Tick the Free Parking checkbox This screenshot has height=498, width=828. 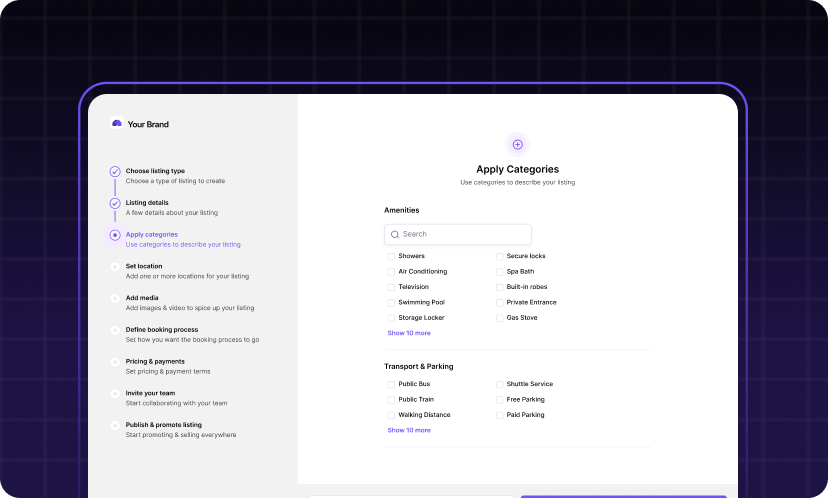(499, 399)
